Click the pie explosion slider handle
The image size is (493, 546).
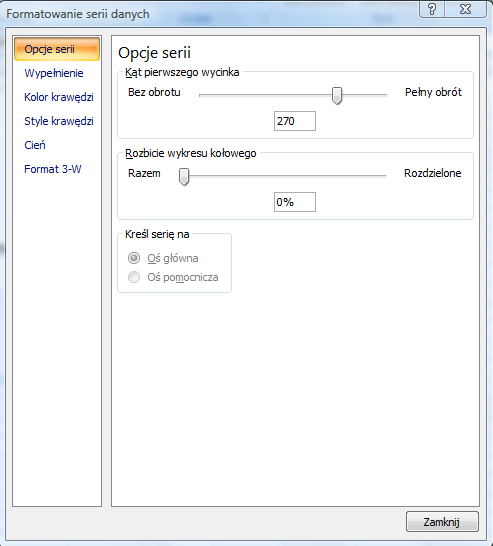(x=184, y=177)
